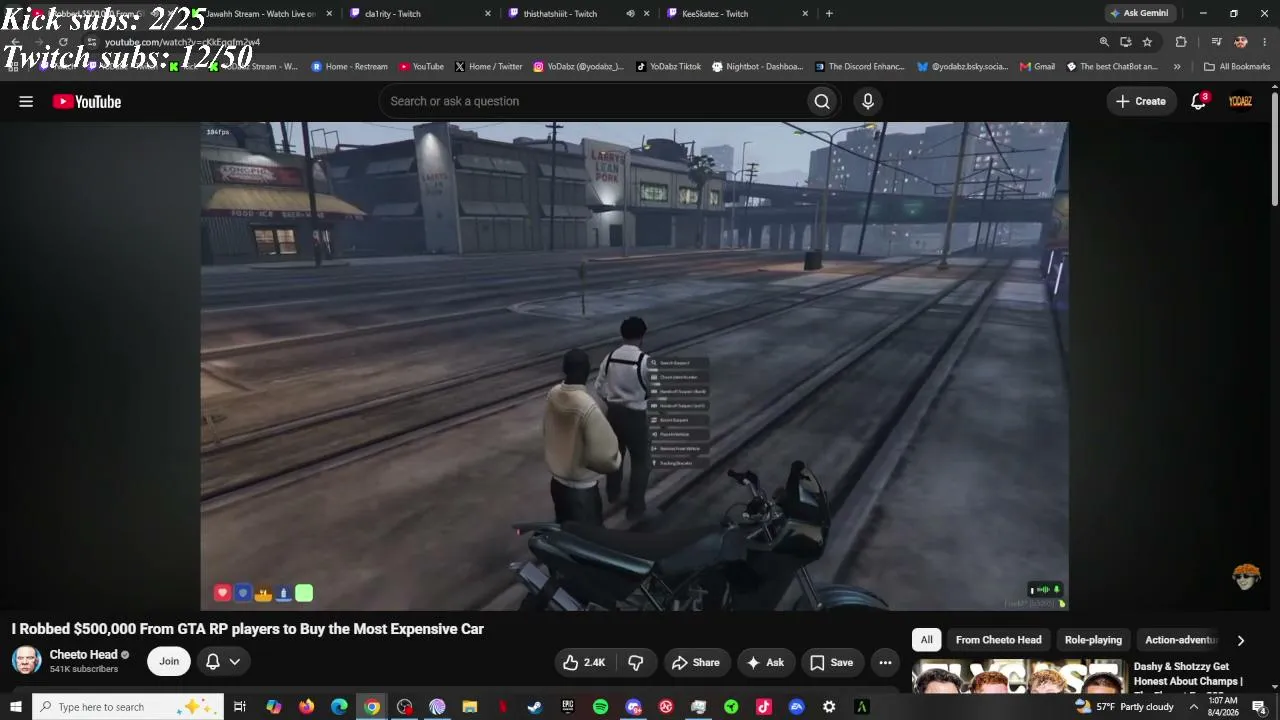
Task: Click the Create button
Action: pos(1141,101)
